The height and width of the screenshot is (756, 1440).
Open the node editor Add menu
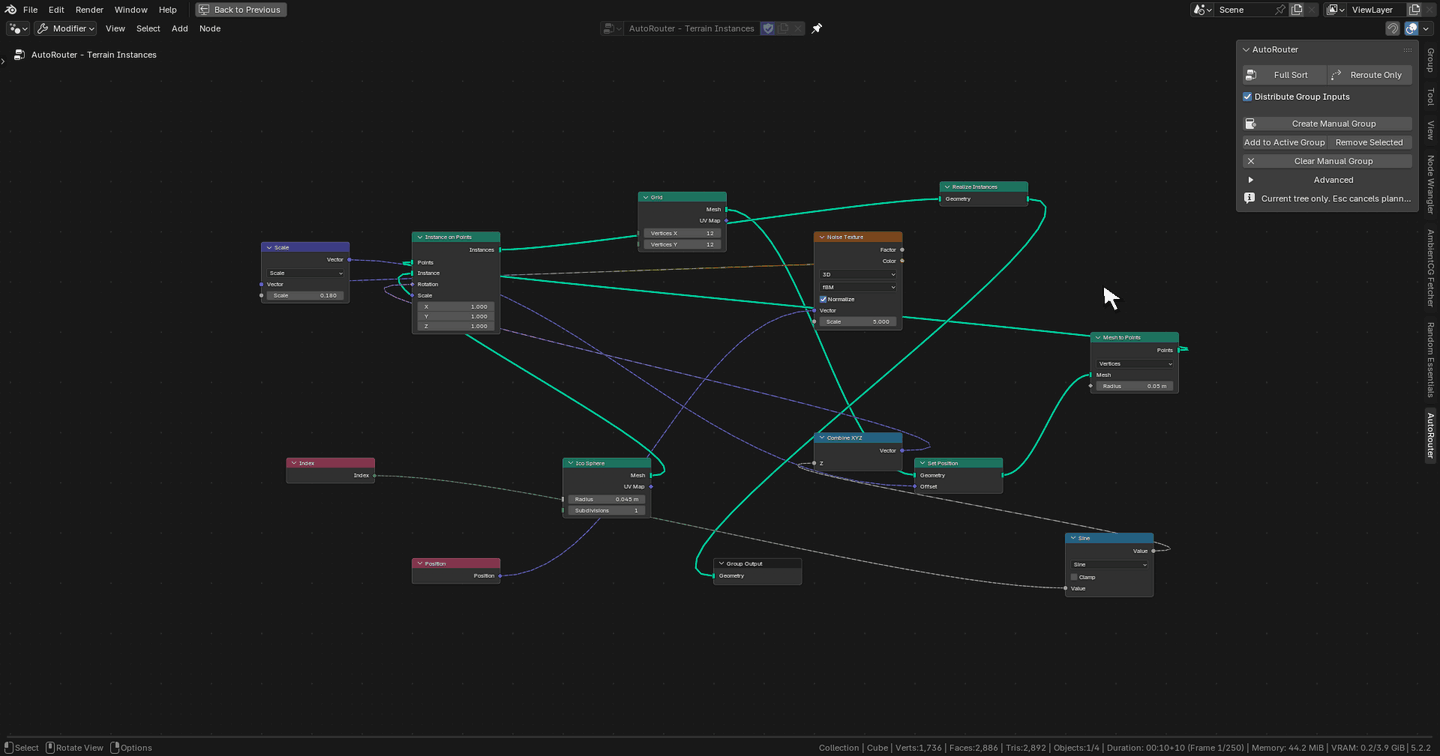tap(179, 28)
